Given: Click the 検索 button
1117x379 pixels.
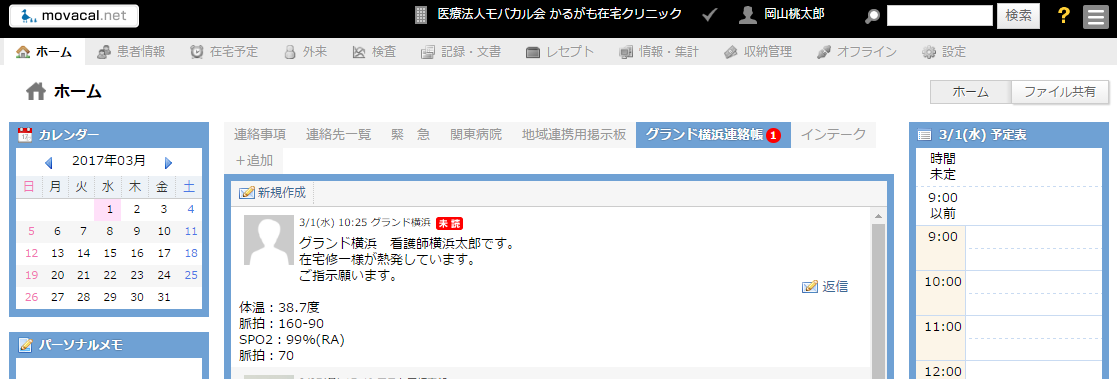Looking at the screenshot, I should click(1018, 16).
